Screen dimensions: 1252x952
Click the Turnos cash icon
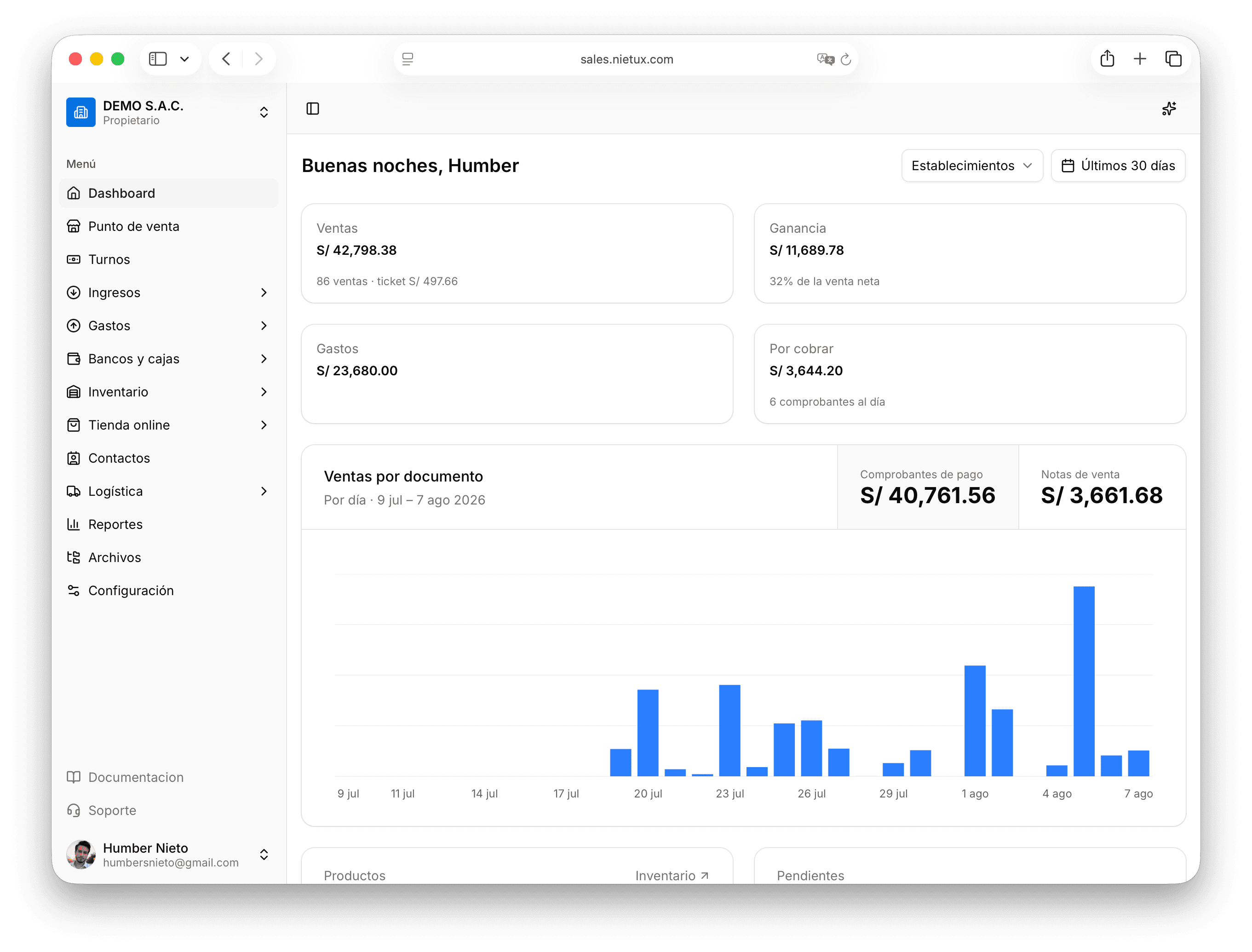pyautogui.click(x=74, y=259)
